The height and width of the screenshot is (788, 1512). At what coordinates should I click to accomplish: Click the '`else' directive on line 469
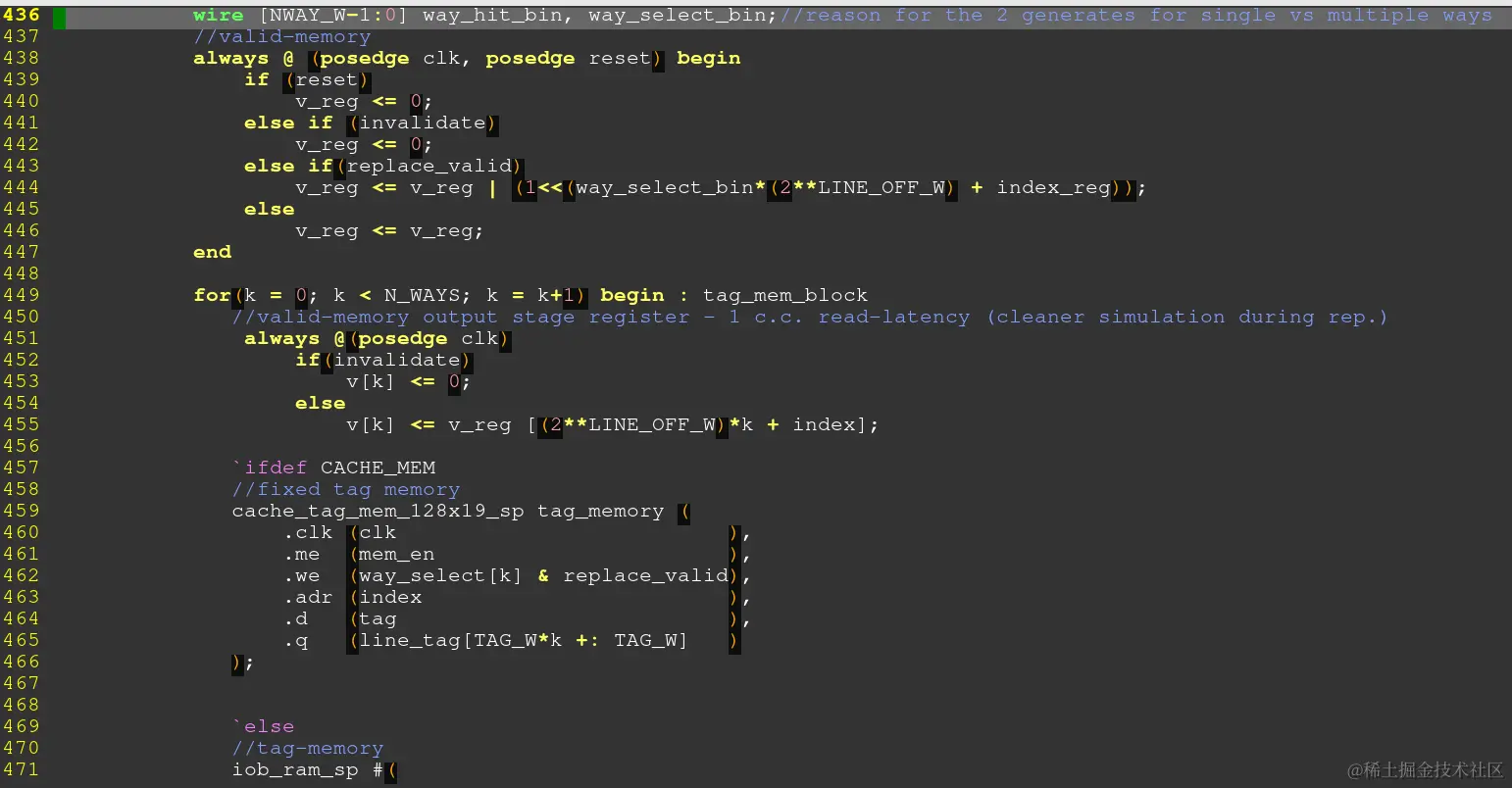[x=263, y=727]
